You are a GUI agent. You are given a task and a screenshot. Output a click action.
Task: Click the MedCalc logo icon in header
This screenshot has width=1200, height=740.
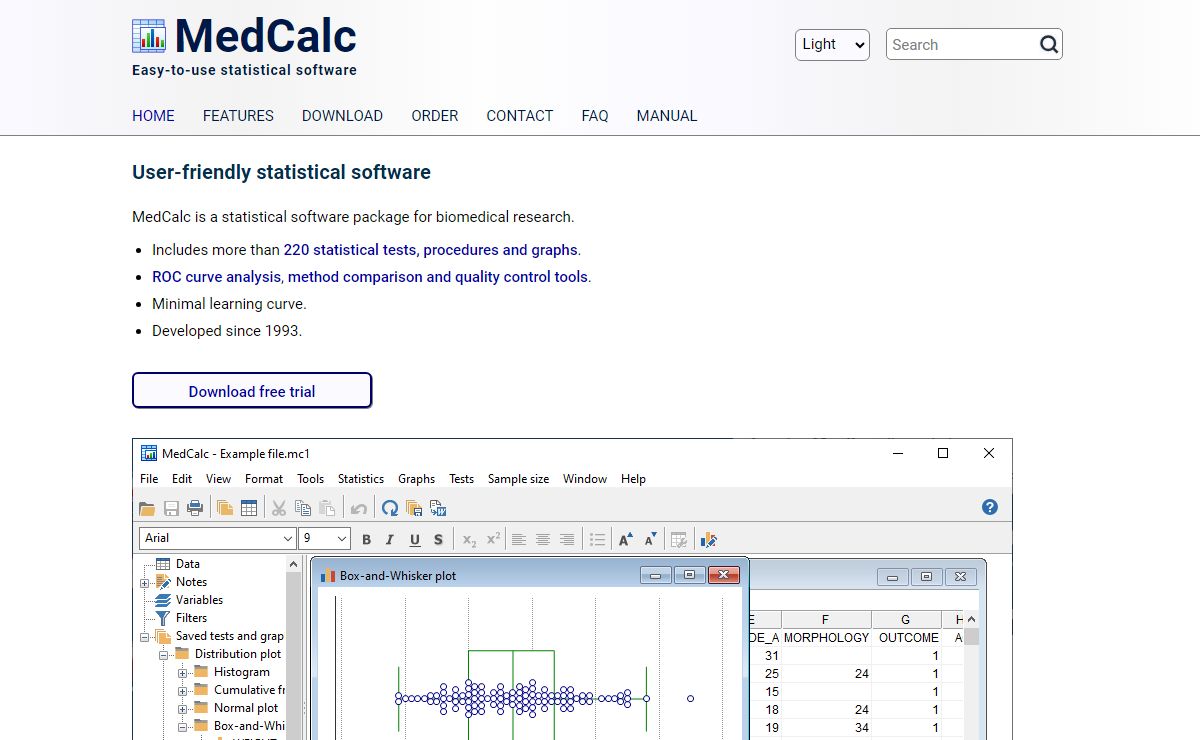coord(149,36)
